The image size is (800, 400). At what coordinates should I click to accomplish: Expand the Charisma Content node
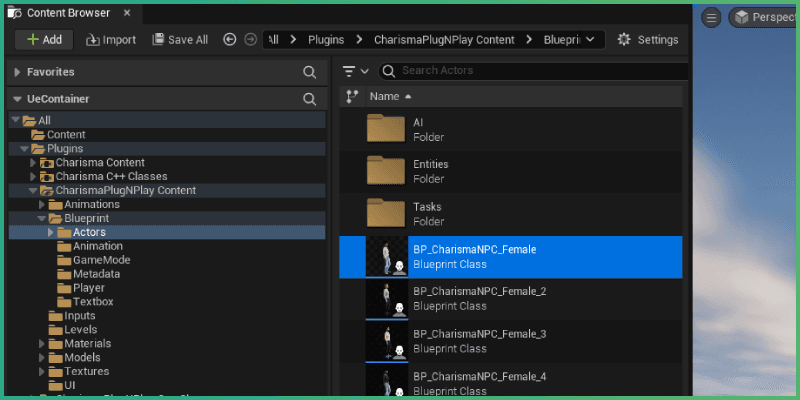[x=33, y=162]
